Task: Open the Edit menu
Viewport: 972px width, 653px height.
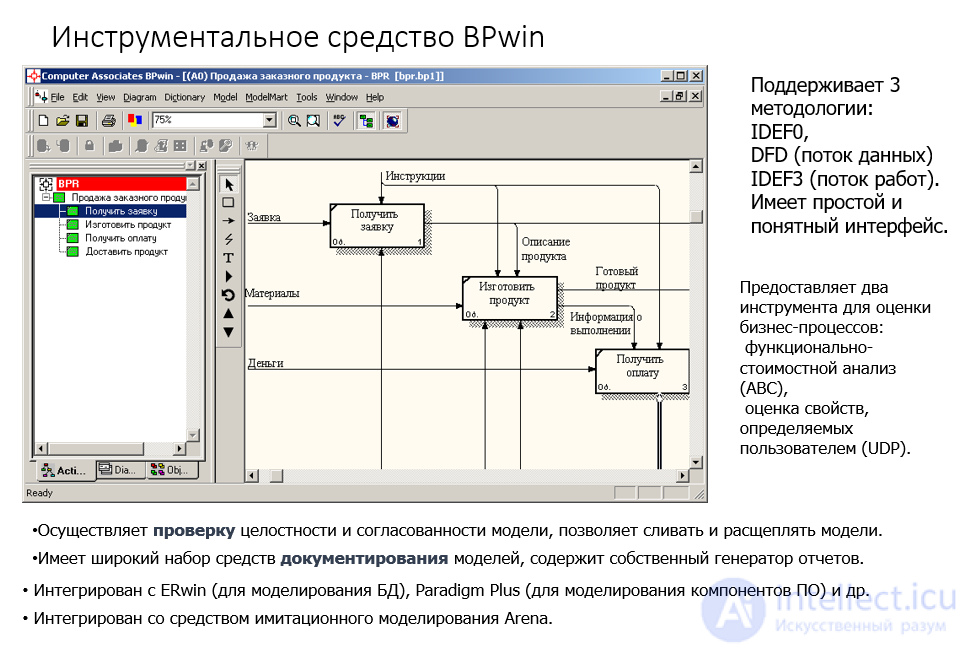Action: pyautogui.click(x=80, y=97)
